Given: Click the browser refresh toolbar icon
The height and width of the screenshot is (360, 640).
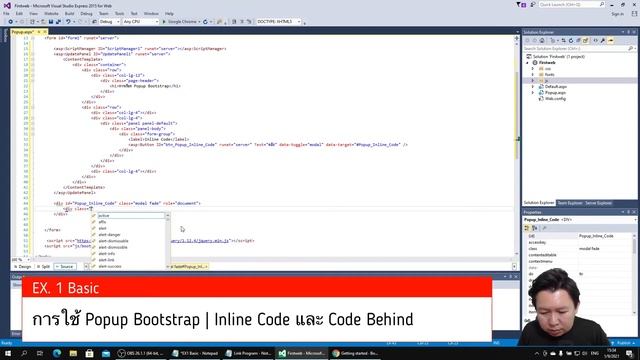Looking at the screenshot, I should [205, 22].
